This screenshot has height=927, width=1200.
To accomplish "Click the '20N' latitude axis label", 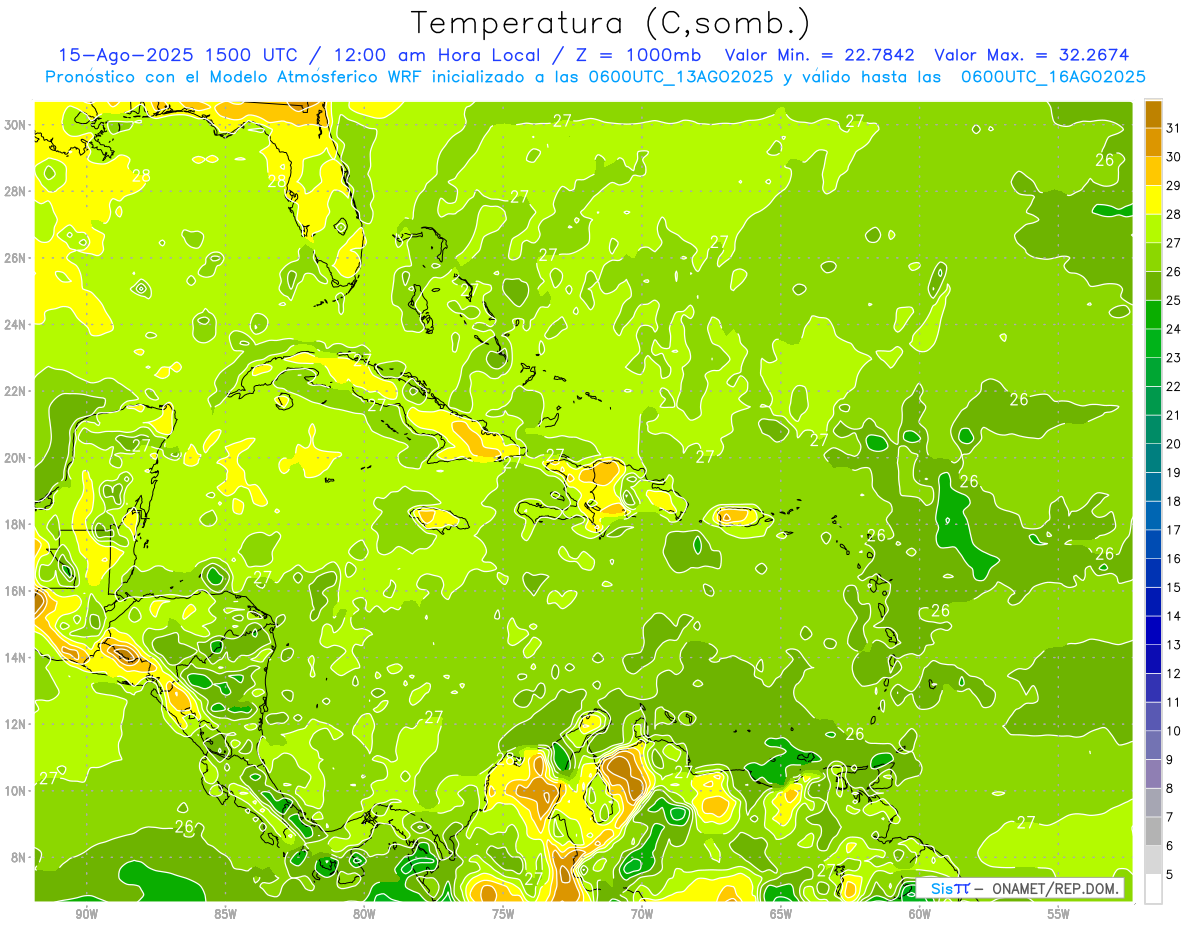I will (x=17, y=458).
